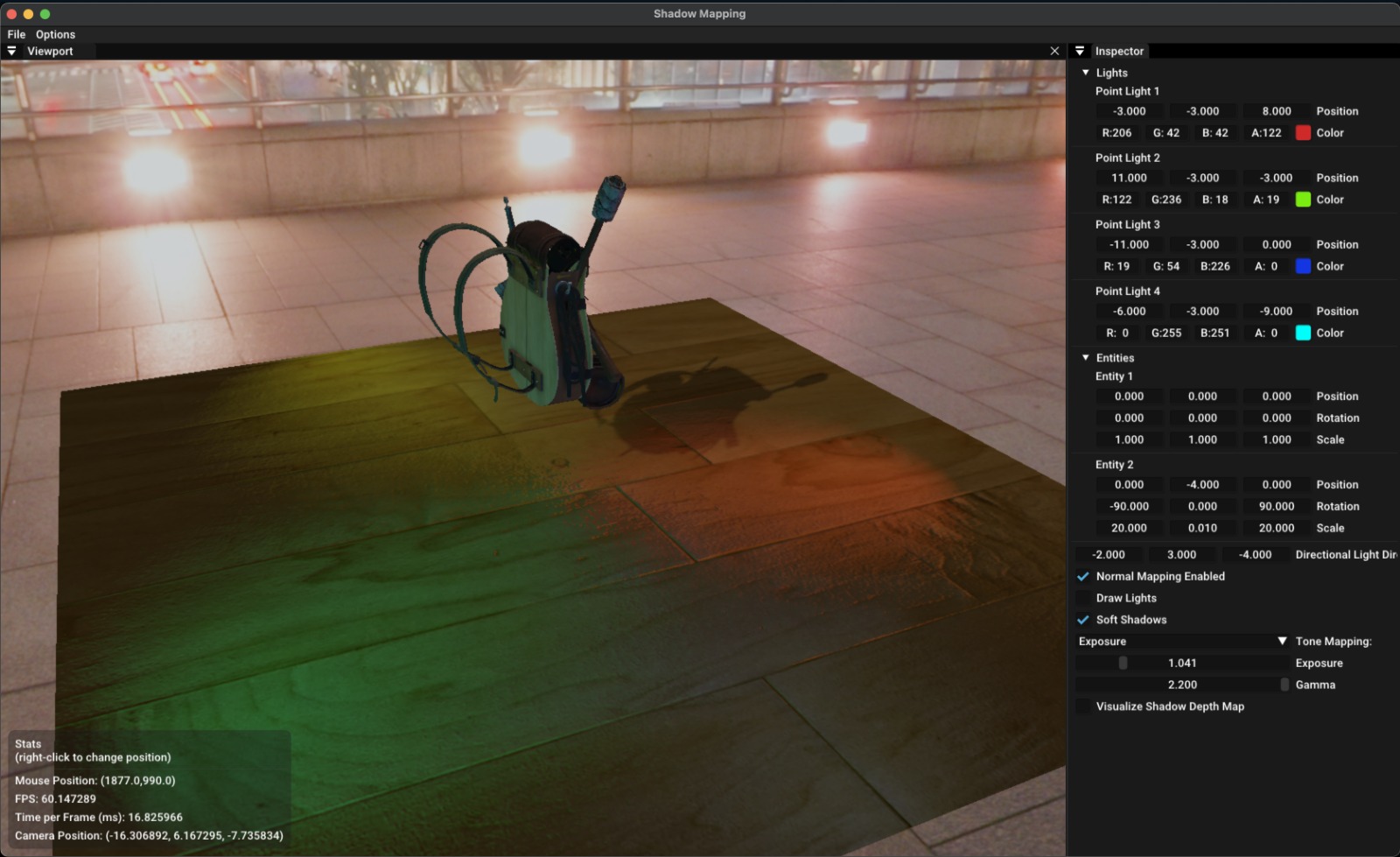Open the Options menu
Screen dimensions: 1400x857
[x=55, y=34]
